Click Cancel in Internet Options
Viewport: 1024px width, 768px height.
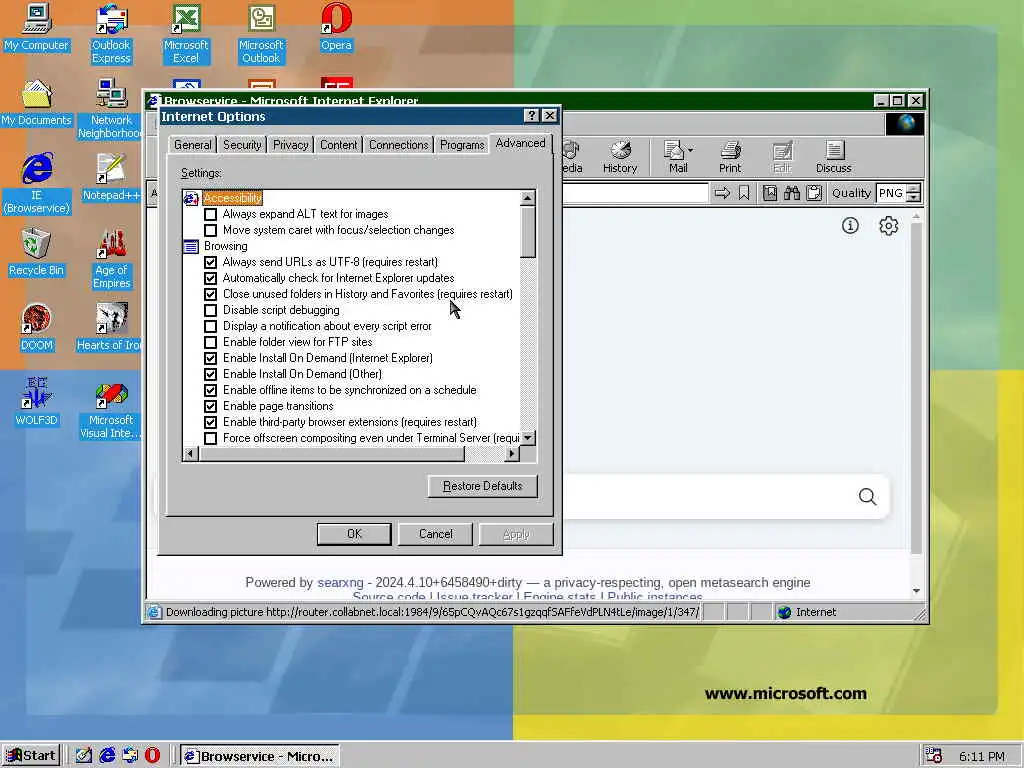coord(436,534)
